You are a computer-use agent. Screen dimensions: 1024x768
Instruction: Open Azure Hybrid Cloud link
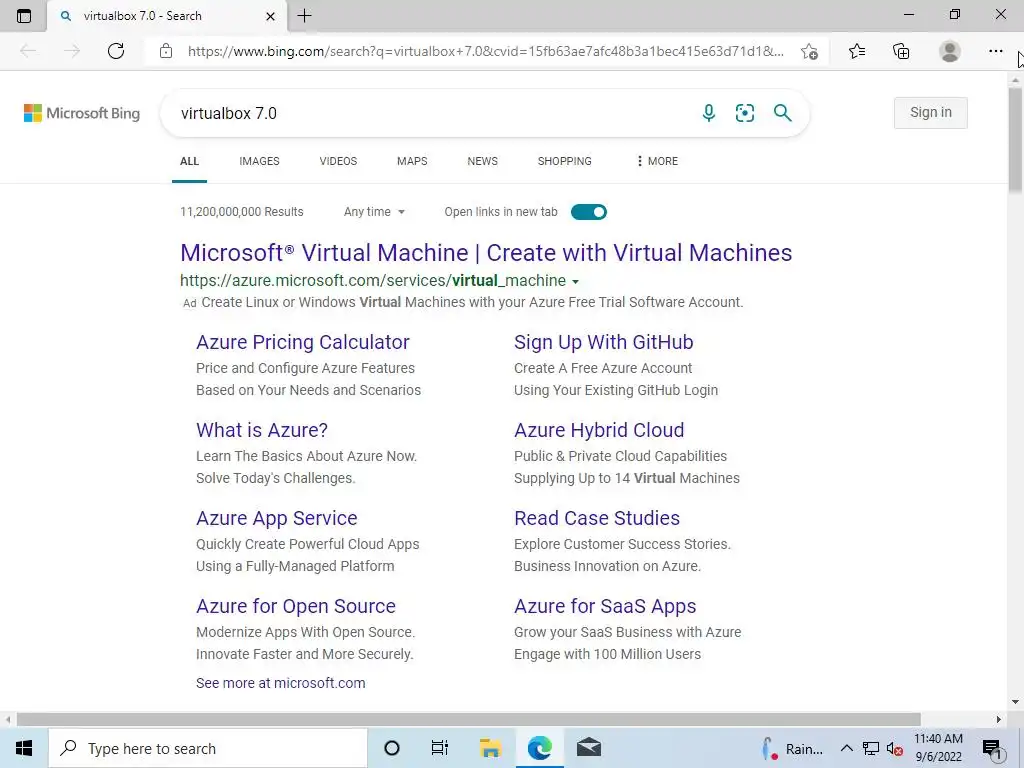[x=599, y=430]
